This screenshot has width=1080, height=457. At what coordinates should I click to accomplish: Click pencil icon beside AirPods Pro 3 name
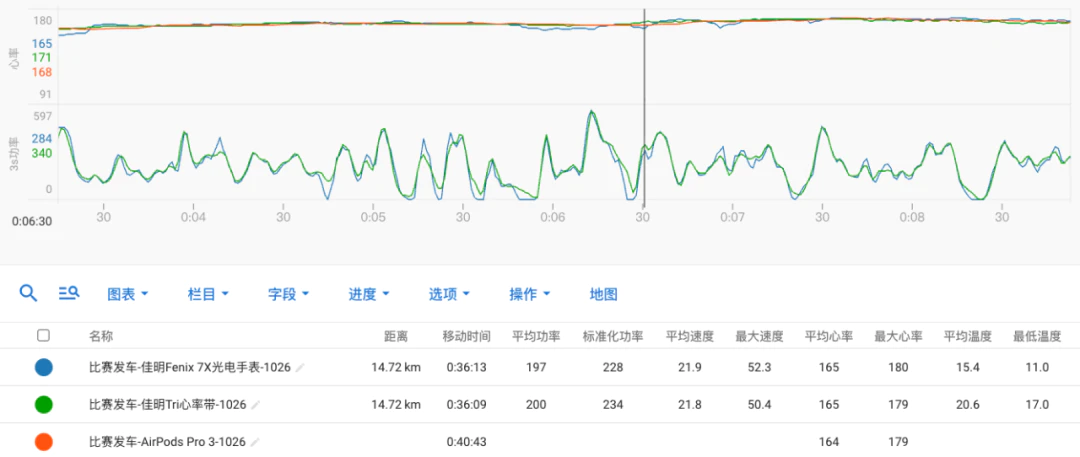point(256,441)
